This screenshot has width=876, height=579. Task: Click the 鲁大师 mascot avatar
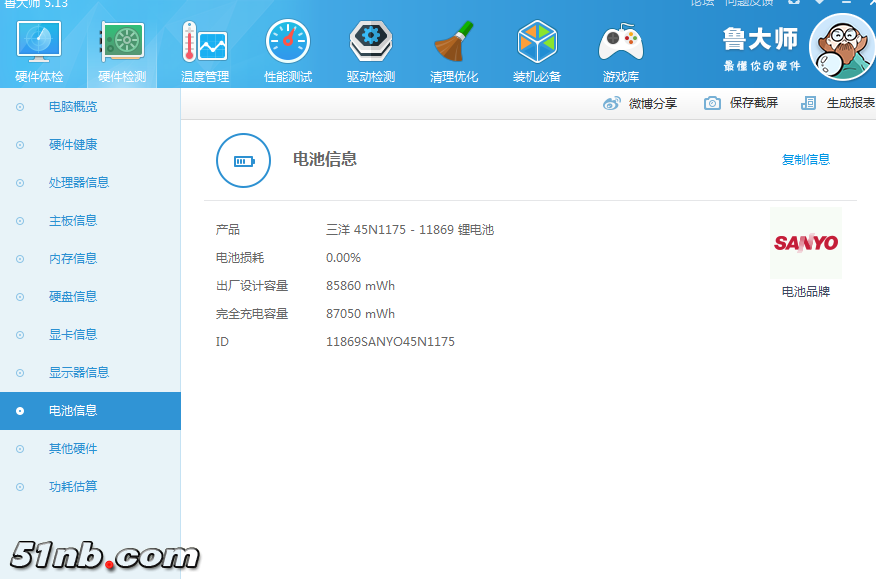[x=841, y=48]
